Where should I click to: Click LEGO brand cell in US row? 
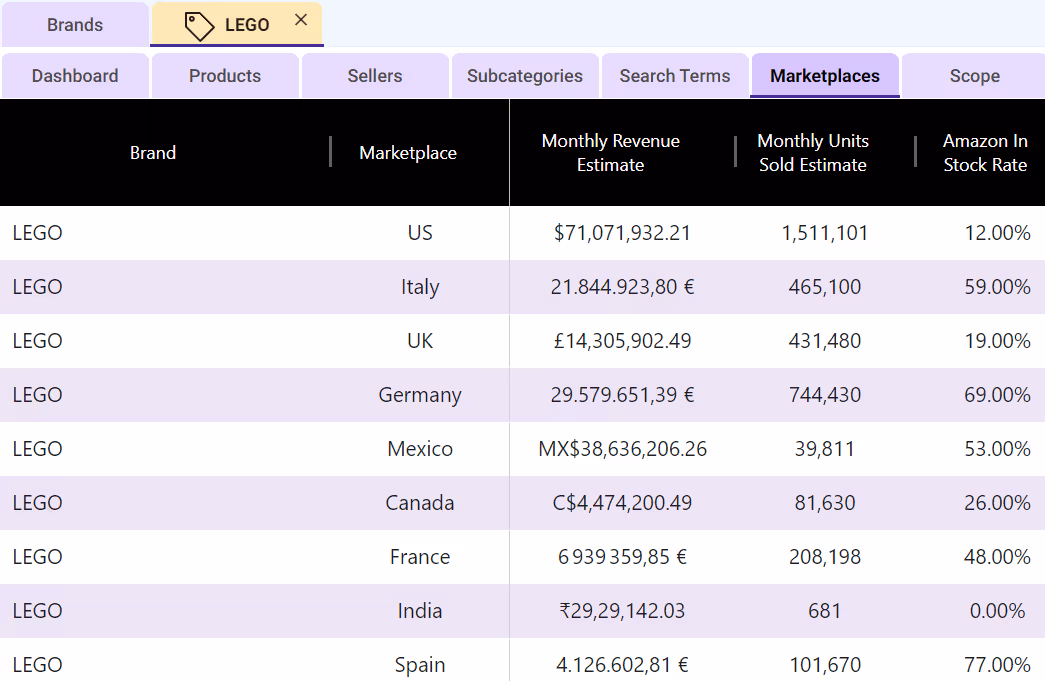(37, 233)
